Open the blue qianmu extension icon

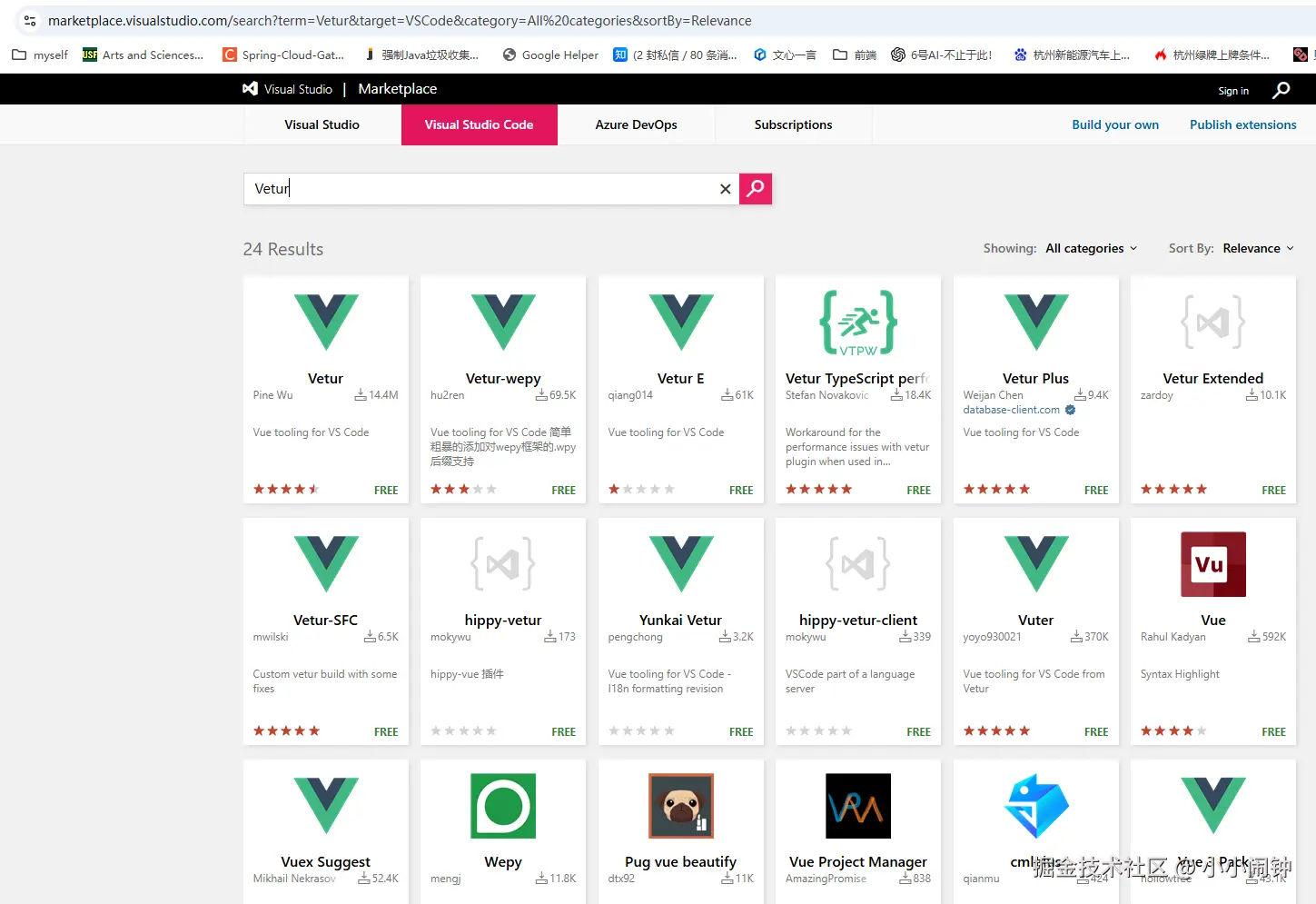1036,806
